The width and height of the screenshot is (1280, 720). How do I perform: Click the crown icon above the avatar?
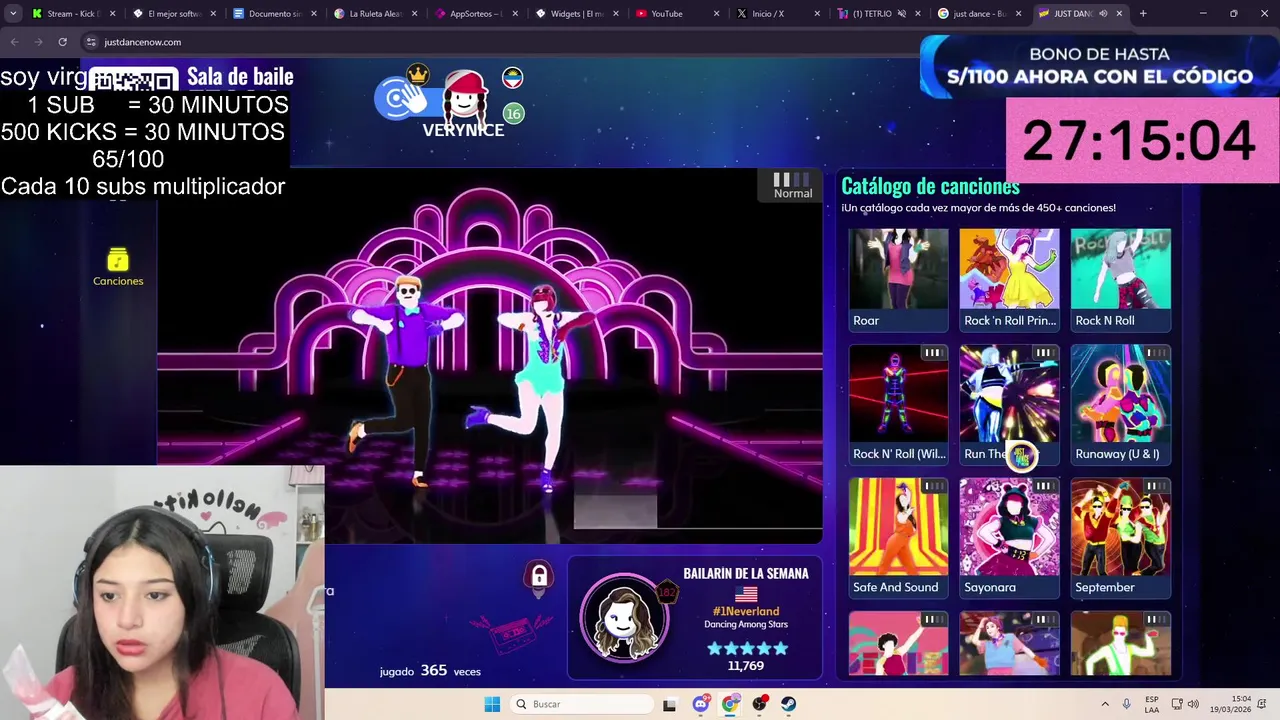[418, 74]
